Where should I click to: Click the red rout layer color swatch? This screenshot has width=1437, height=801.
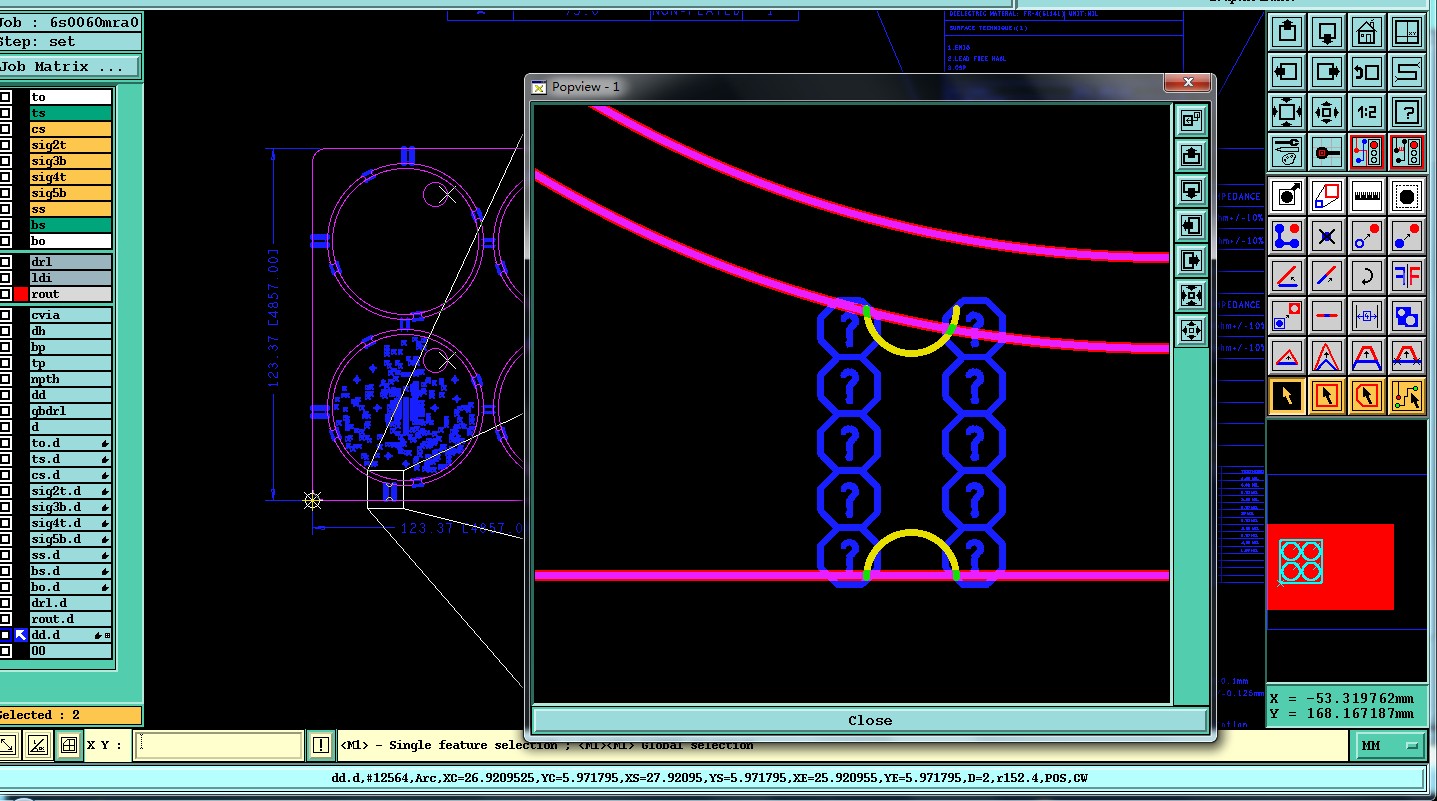tap(20, 294)
